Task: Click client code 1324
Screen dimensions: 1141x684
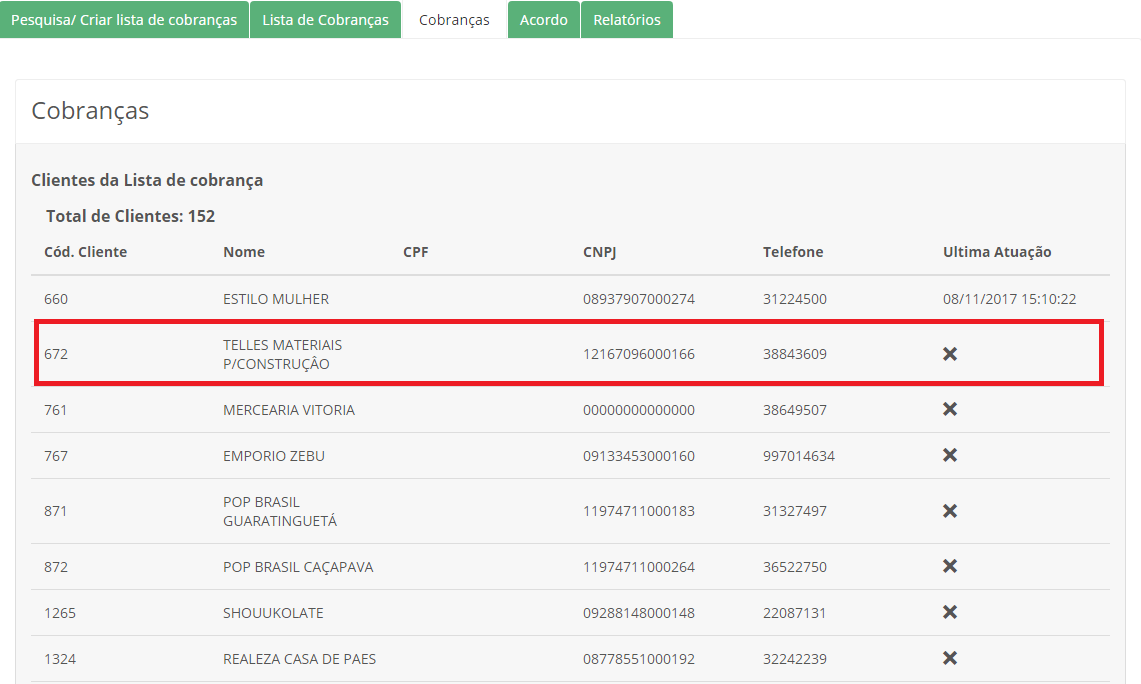Action: 60,659
